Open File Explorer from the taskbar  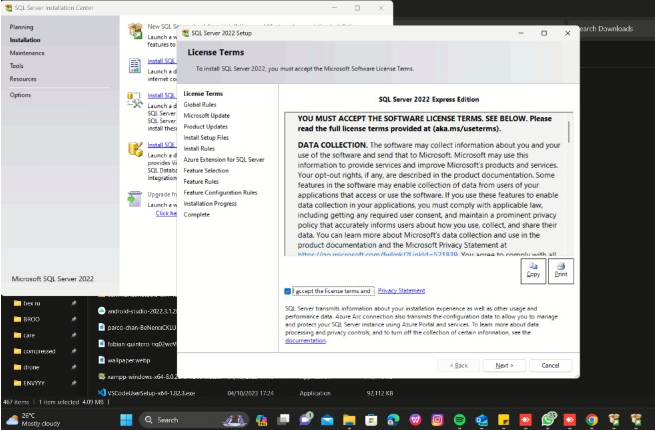click(349, 420)
